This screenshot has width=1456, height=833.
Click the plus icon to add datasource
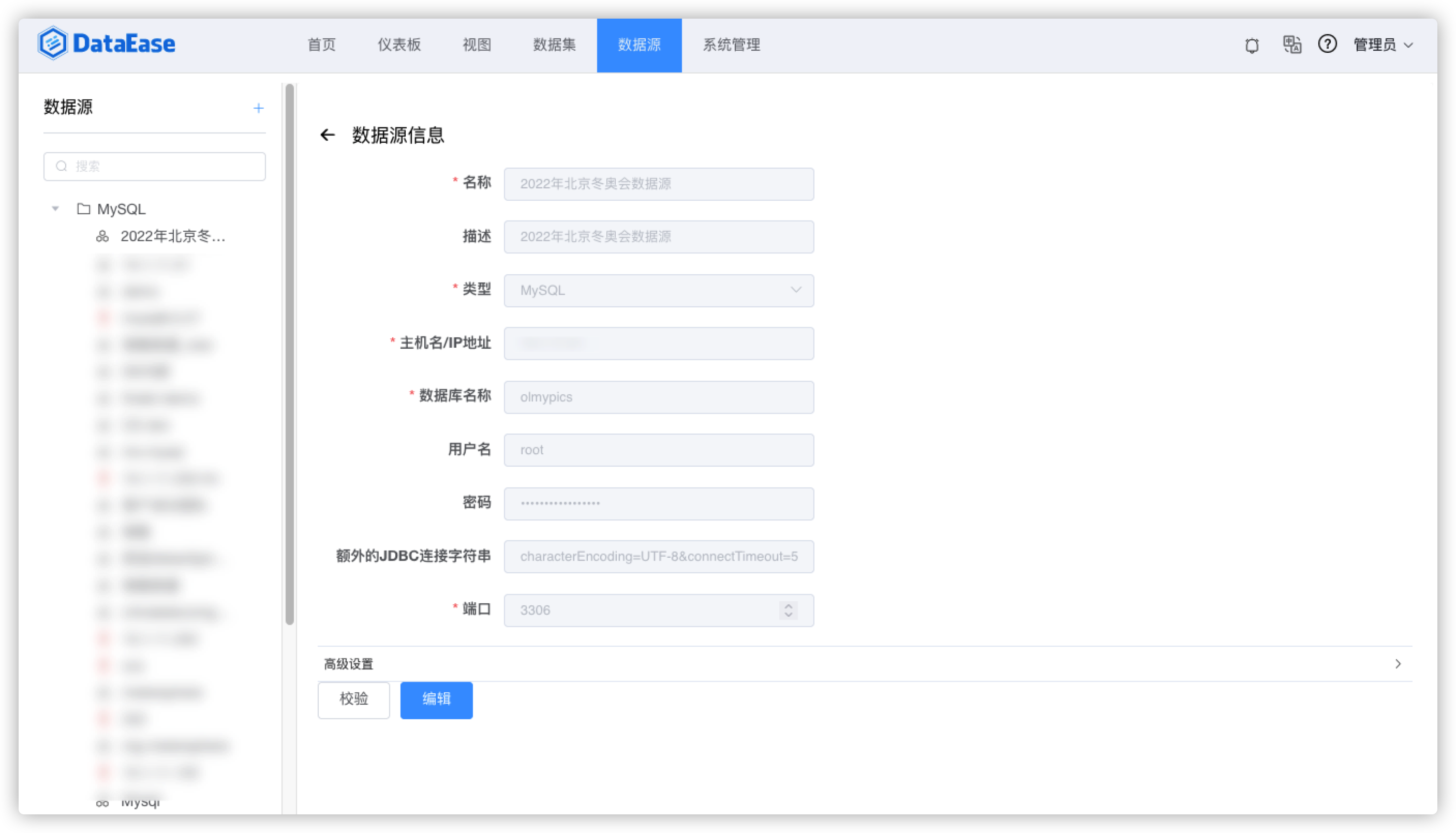(x=259, y=108)
